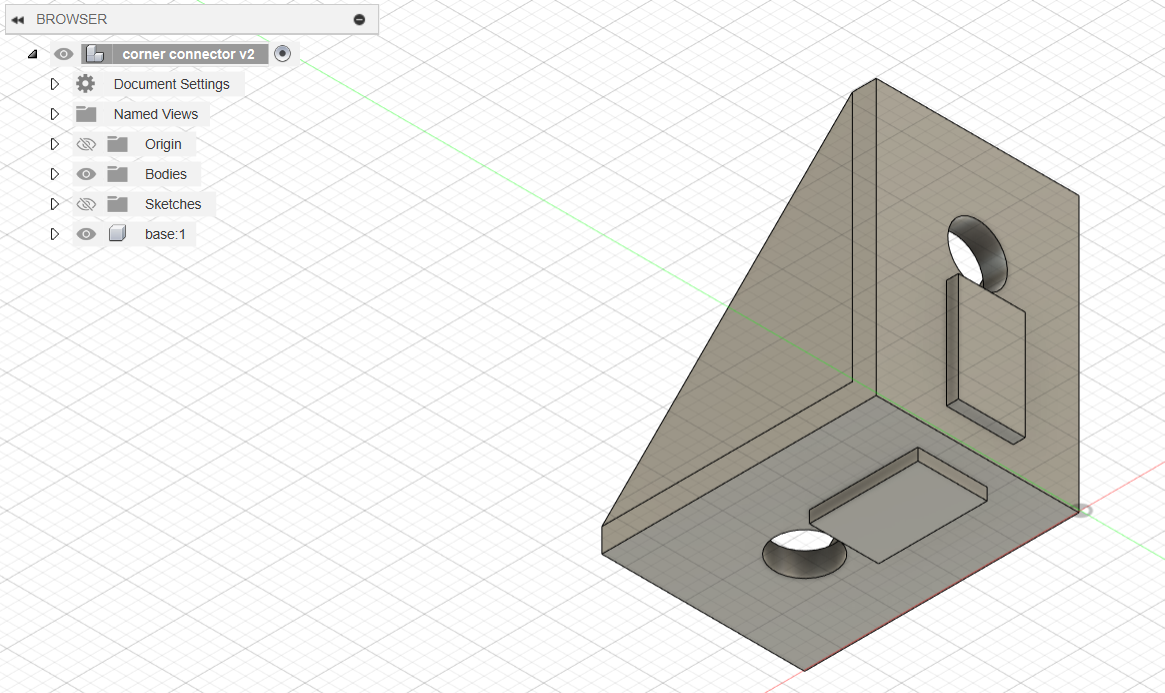Show the hidden Origin folder
This screenshot has width=1165, height=693.
click(x=86, y=144)
